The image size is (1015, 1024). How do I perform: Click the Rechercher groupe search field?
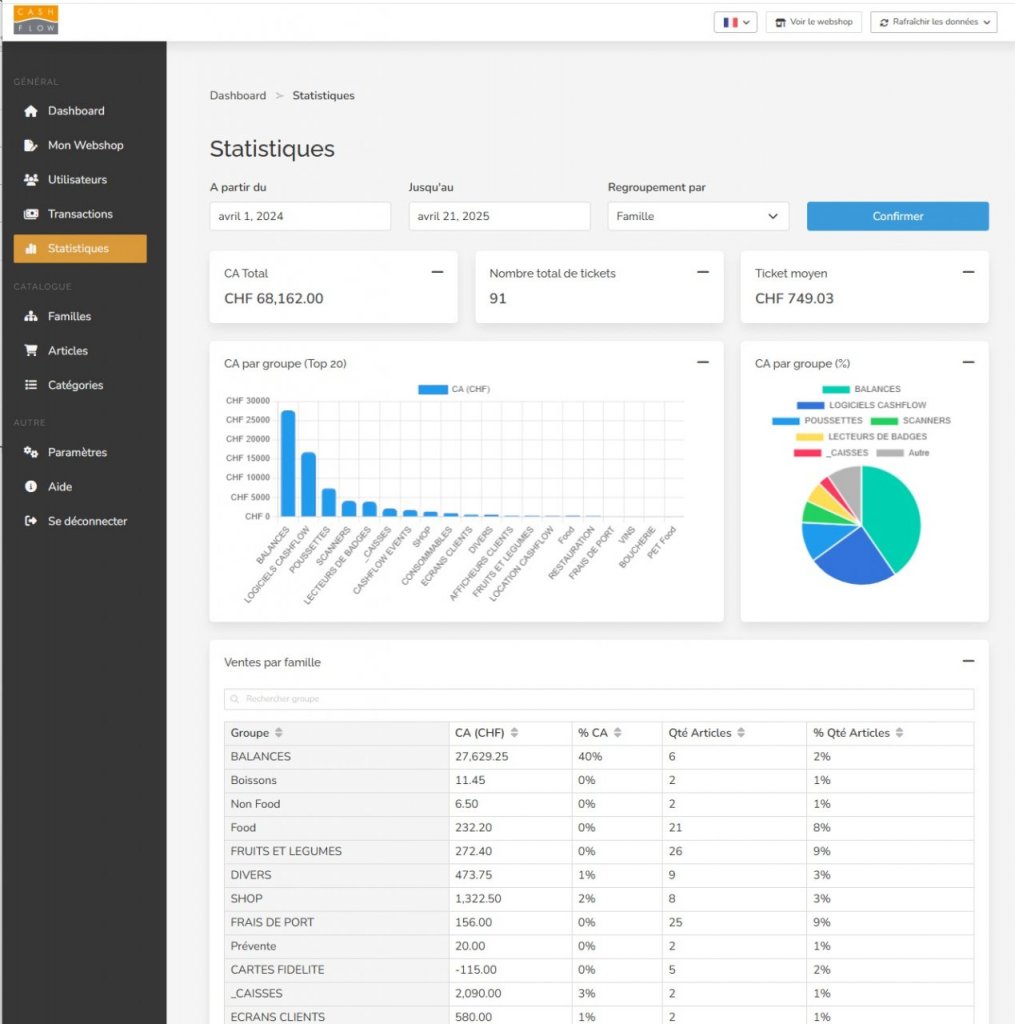click(x=598, y=699)
